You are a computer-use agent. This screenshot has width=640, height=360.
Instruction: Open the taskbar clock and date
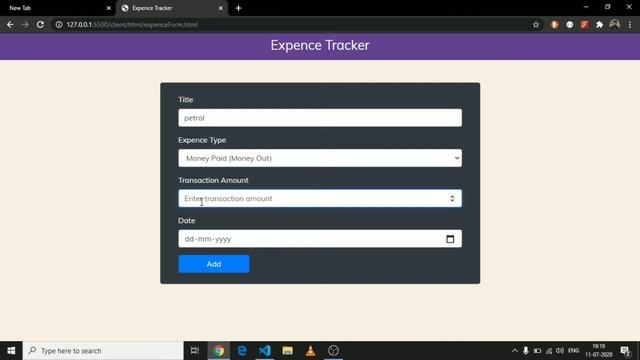tap(599, 351)
